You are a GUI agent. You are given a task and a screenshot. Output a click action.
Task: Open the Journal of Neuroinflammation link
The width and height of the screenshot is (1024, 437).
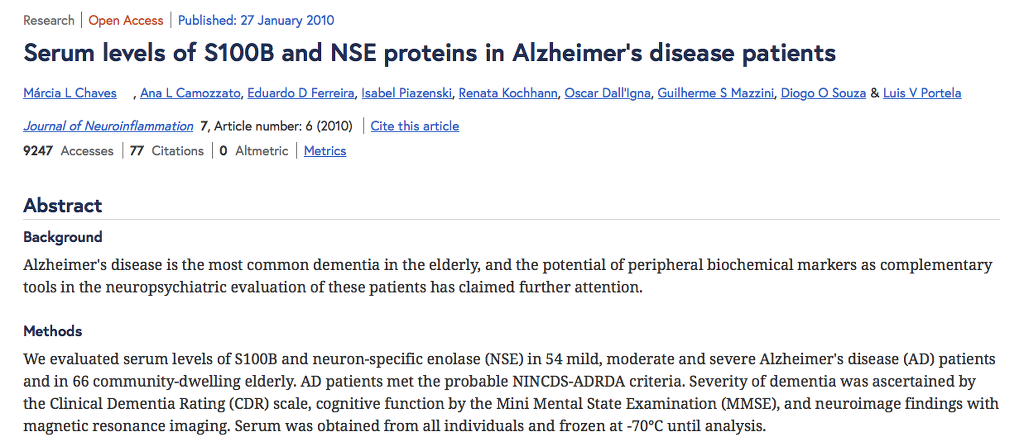point(108,126)
